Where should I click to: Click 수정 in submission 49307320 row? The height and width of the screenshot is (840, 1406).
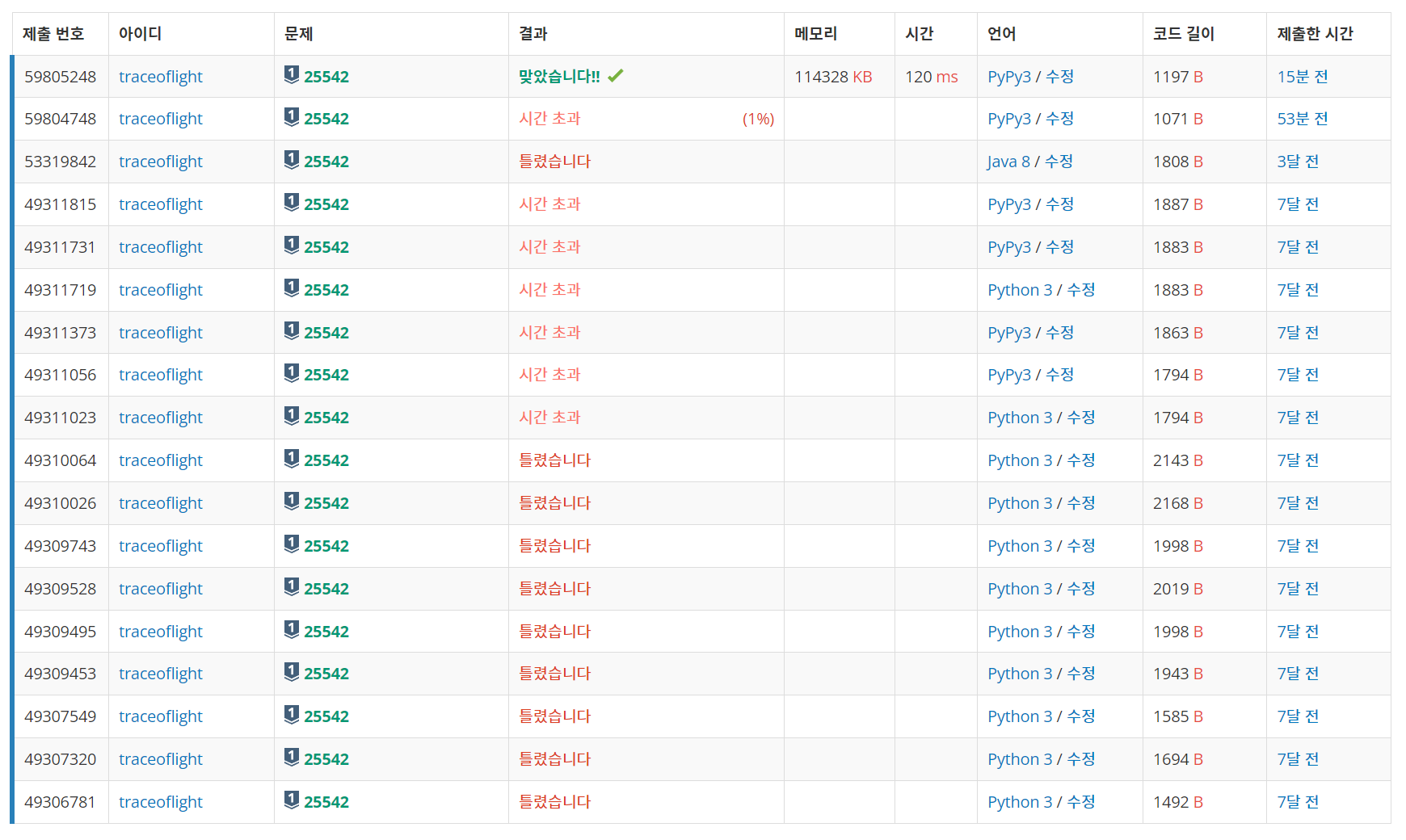coord(1080,759)
